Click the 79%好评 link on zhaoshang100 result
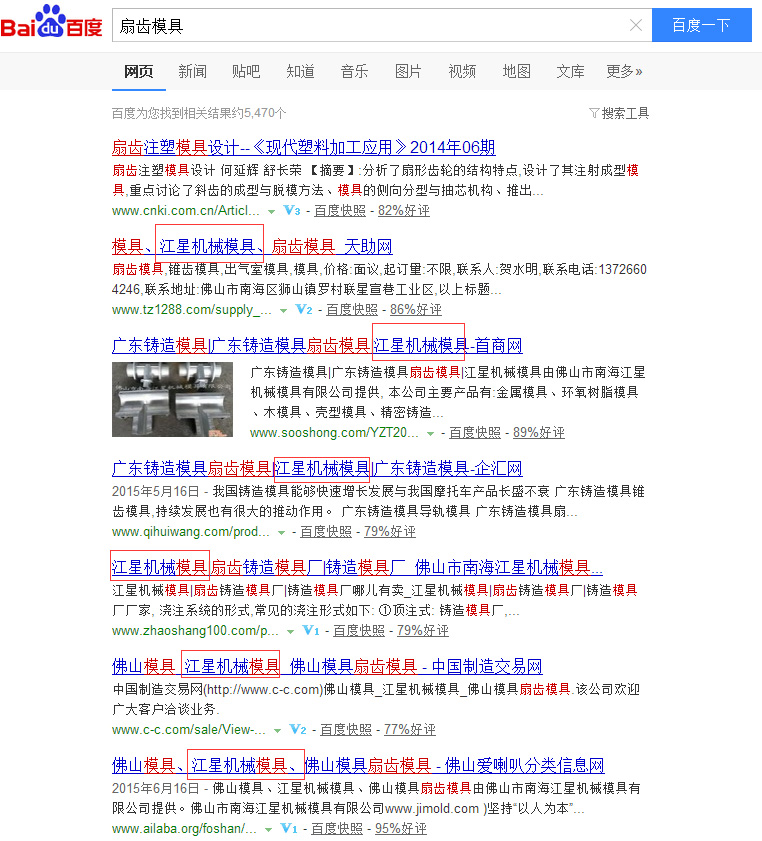The image size is (762, 841). tap(423, 631)
